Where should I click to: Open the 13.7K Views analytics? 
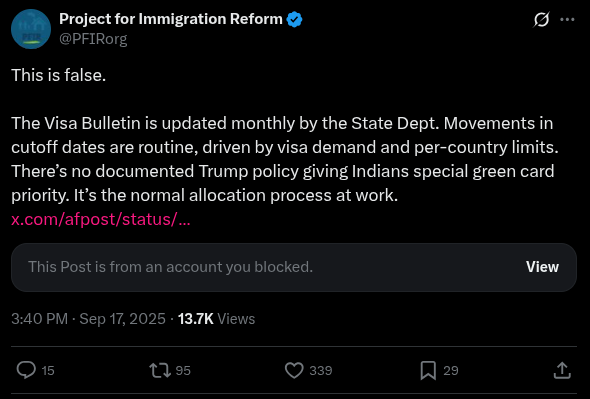(x=216, y=319)
